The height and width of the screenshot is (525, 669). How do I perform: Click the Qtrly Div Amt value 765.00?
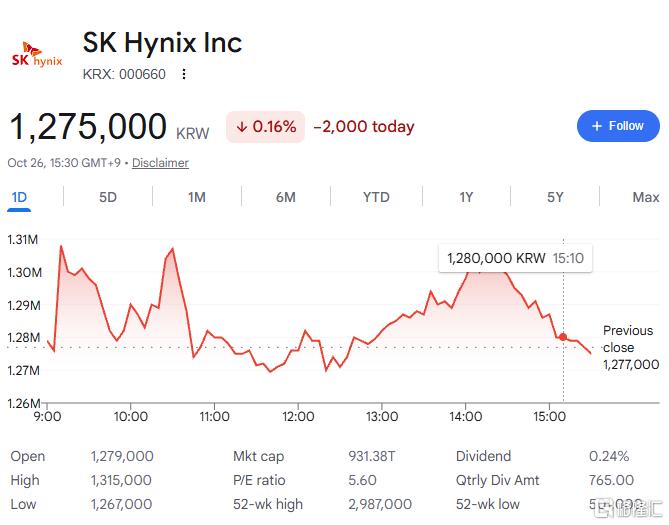click(x=611, y=480)
